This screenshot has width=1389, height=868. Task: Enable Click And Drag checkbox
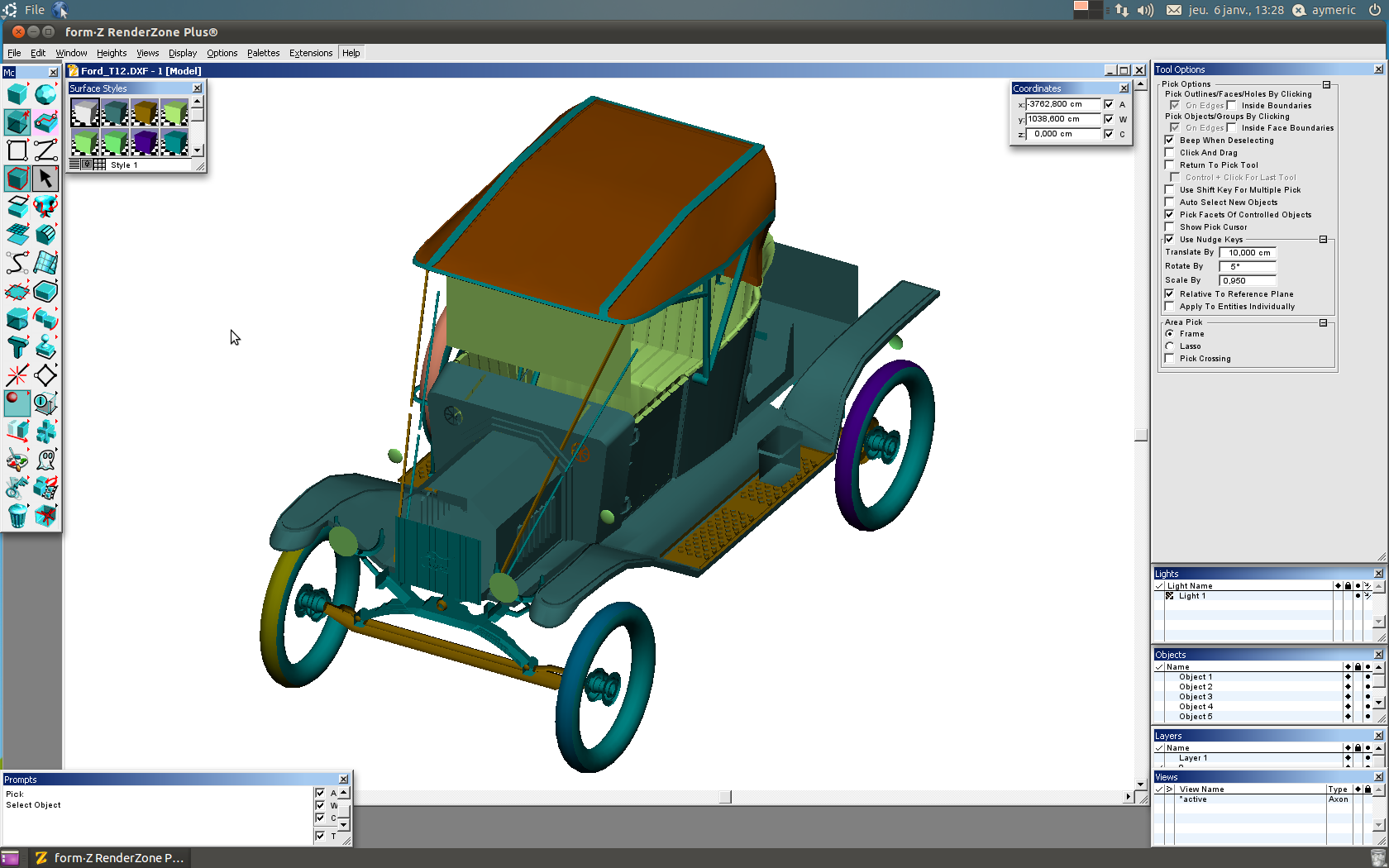pyautogui.click(x=1169, y=153)
